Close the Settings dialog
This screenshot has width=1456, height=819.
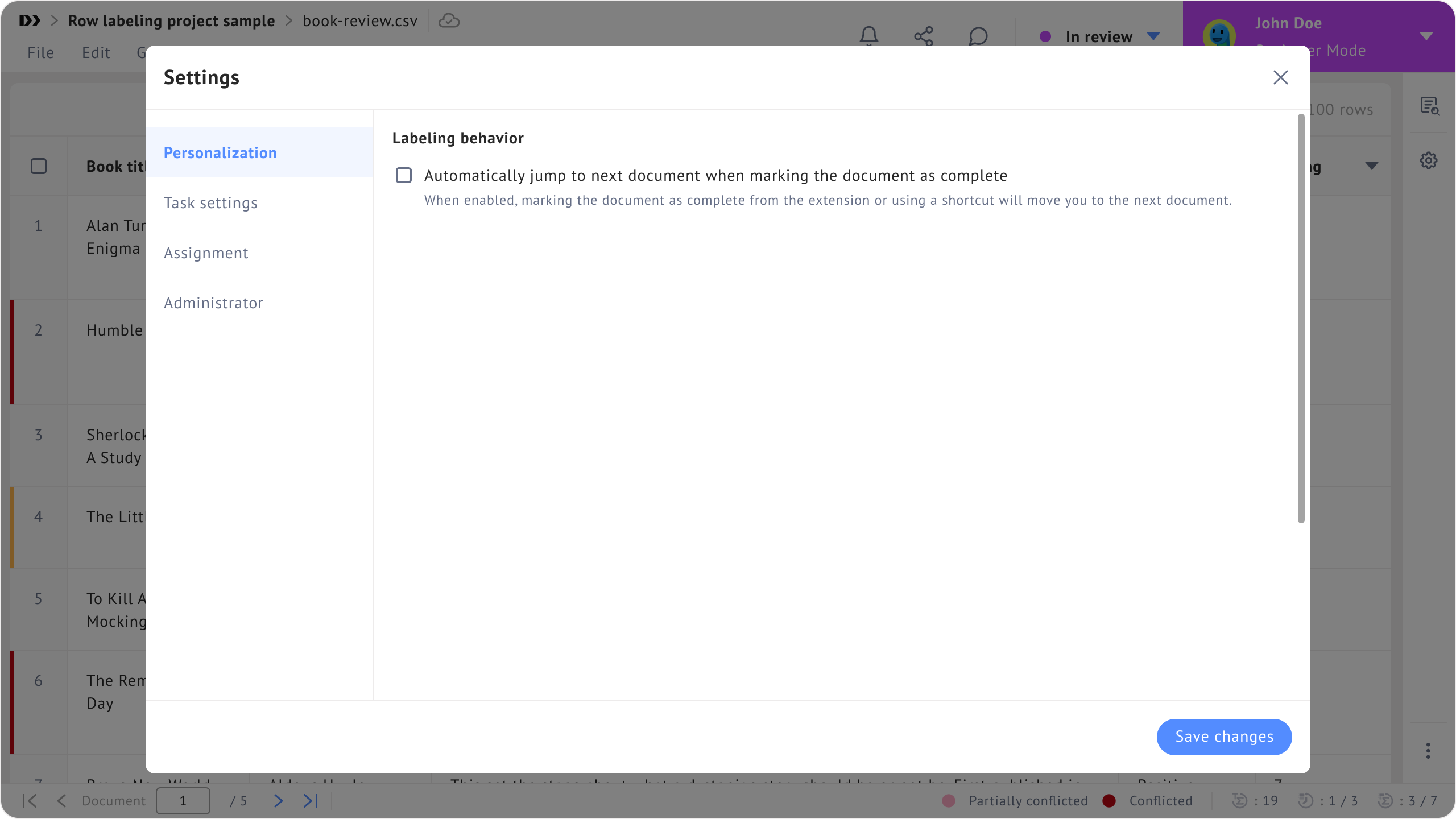1280,77
